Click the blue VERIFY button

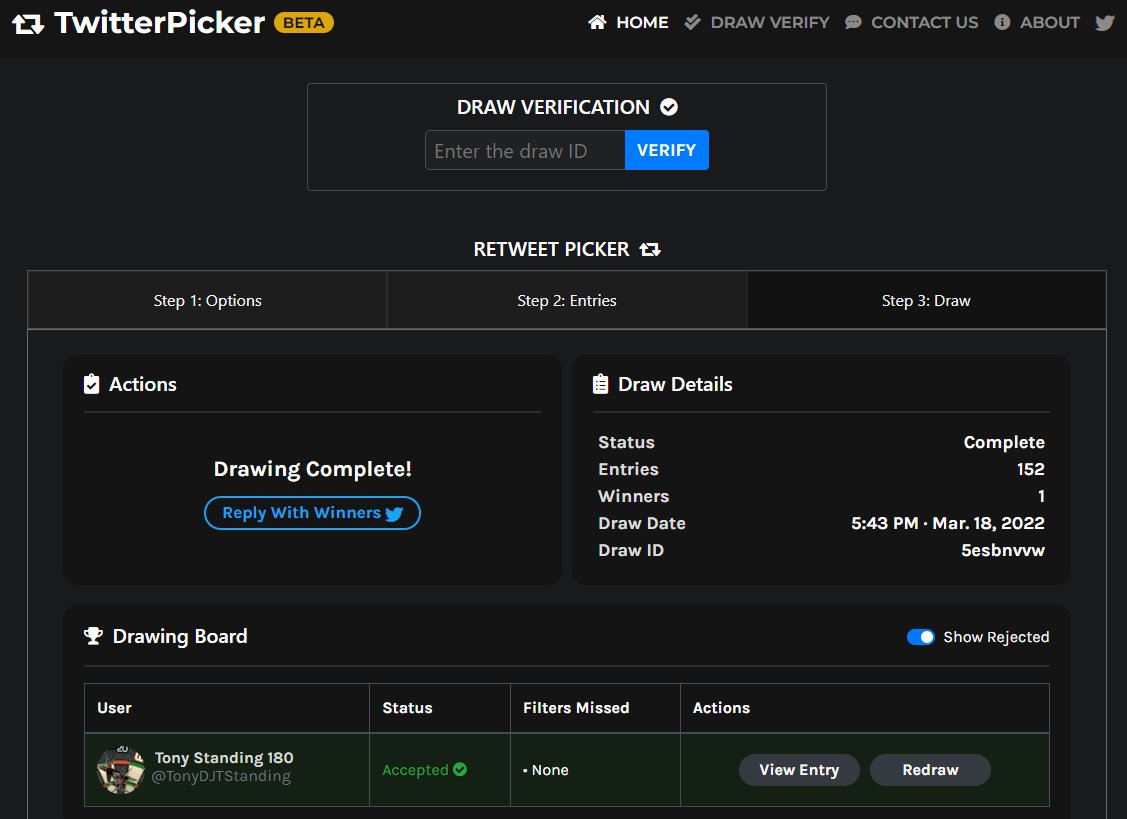[666, 150]
